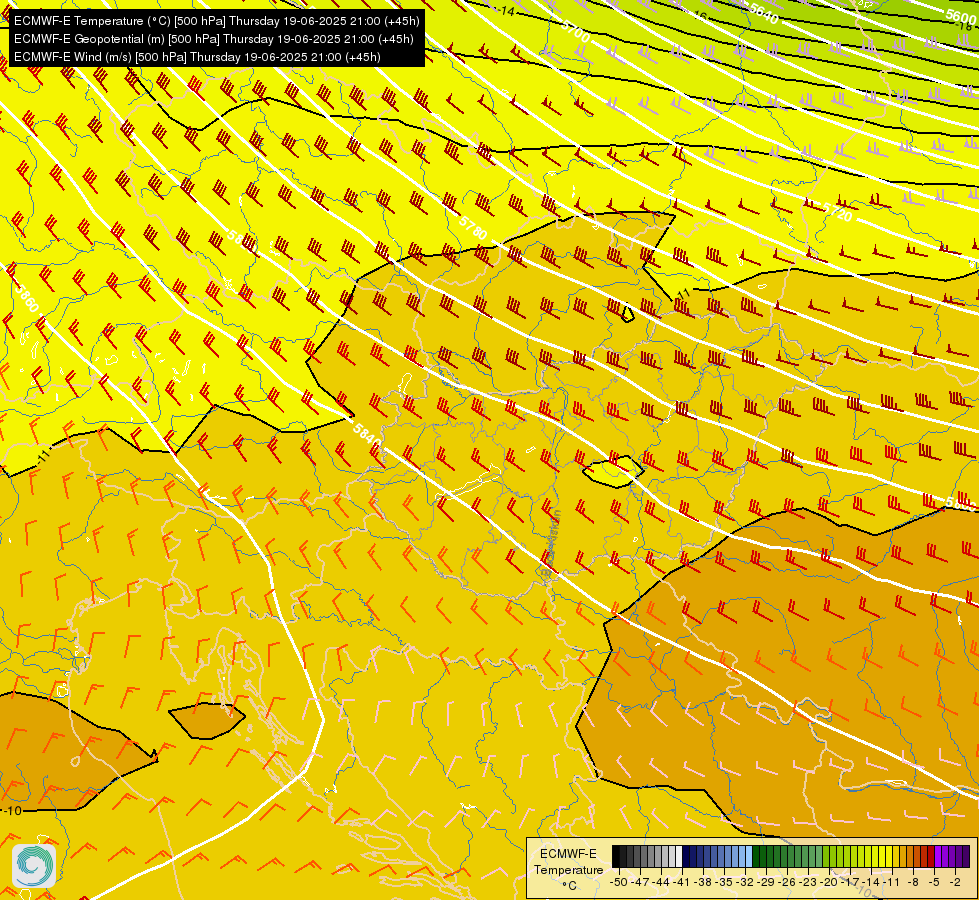This screenshot has width=979, height=900.
Task: Click the -44 value in the temperature legend
Action: (661, 882)
